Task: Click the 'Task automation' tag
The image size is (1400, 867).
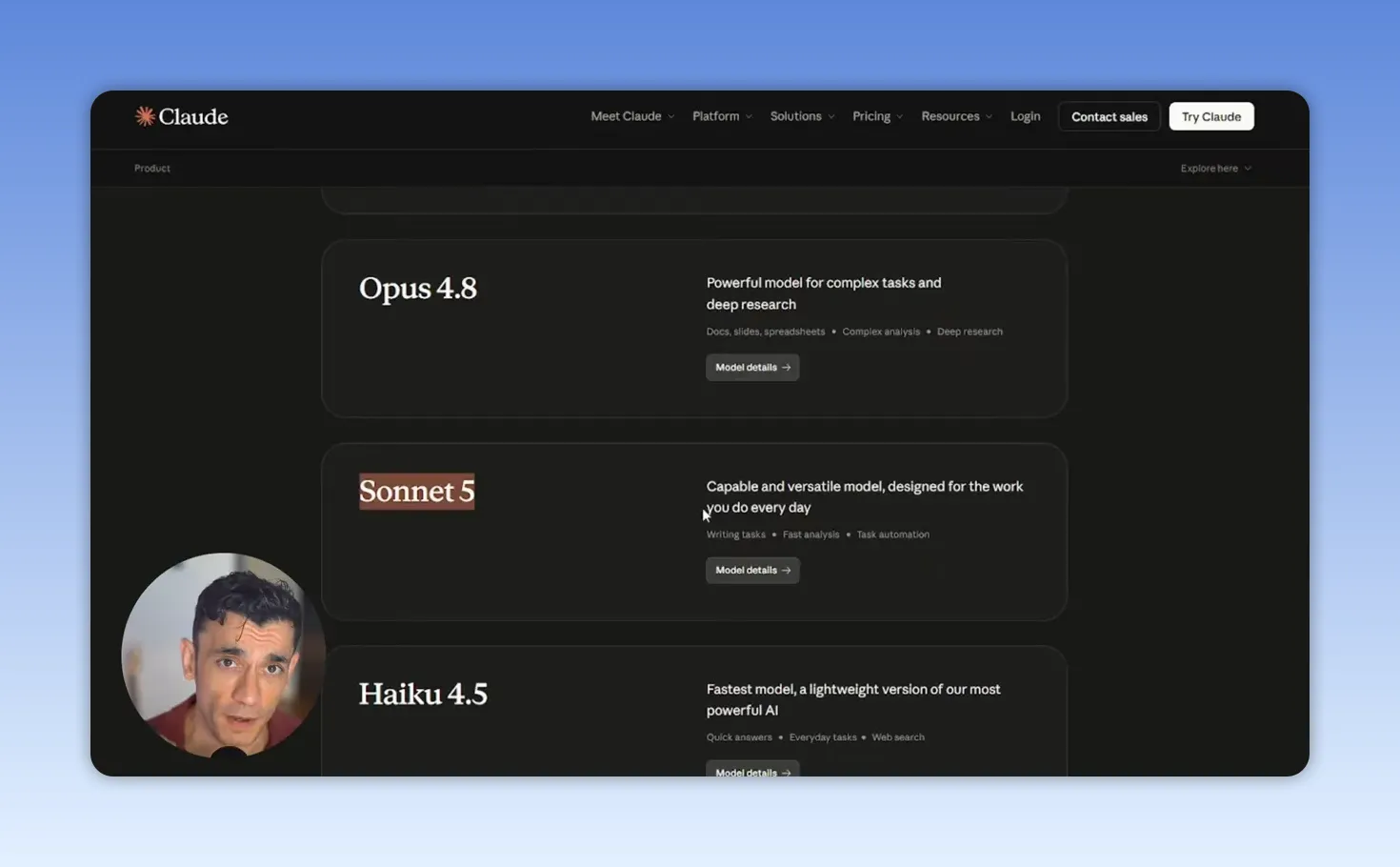Action: [x=893, y=534]
